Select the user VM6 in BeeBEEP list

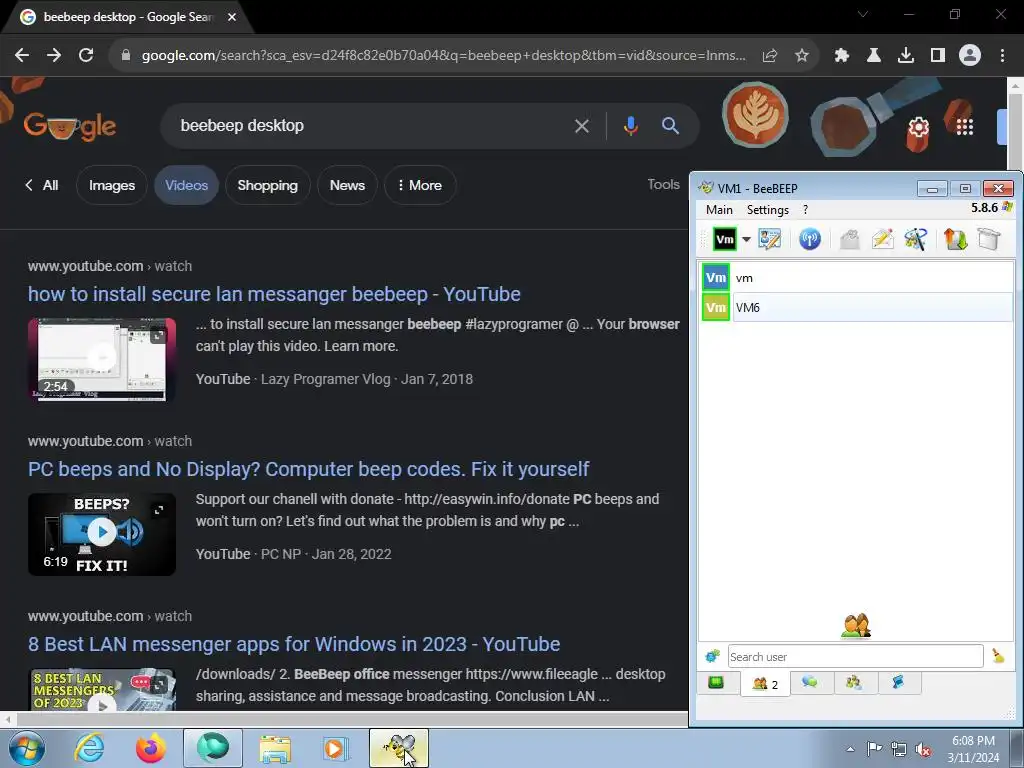click(857, 307)
